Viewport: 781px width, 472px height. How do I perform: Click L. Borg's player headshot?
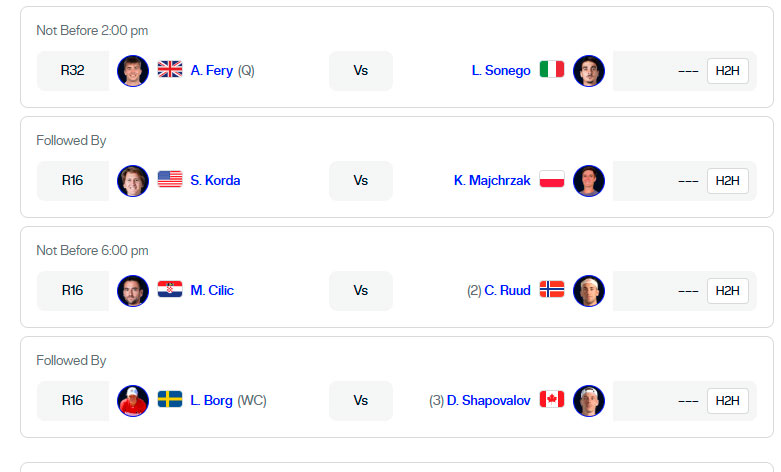click(133, 400)
